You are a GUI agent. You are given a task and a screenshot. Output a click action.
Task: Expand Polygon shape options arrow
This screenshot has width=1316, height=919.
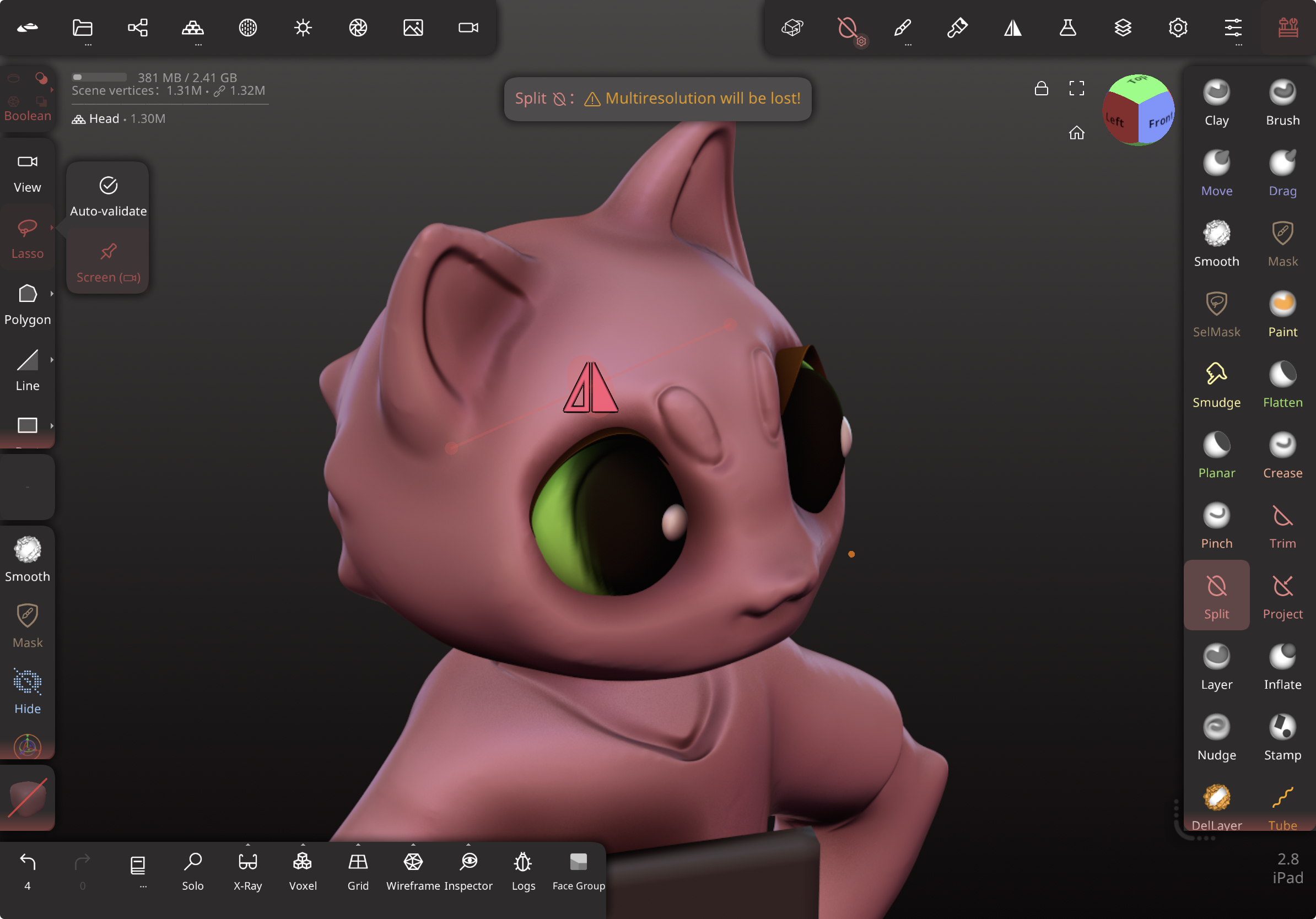(x=52, y=294)
